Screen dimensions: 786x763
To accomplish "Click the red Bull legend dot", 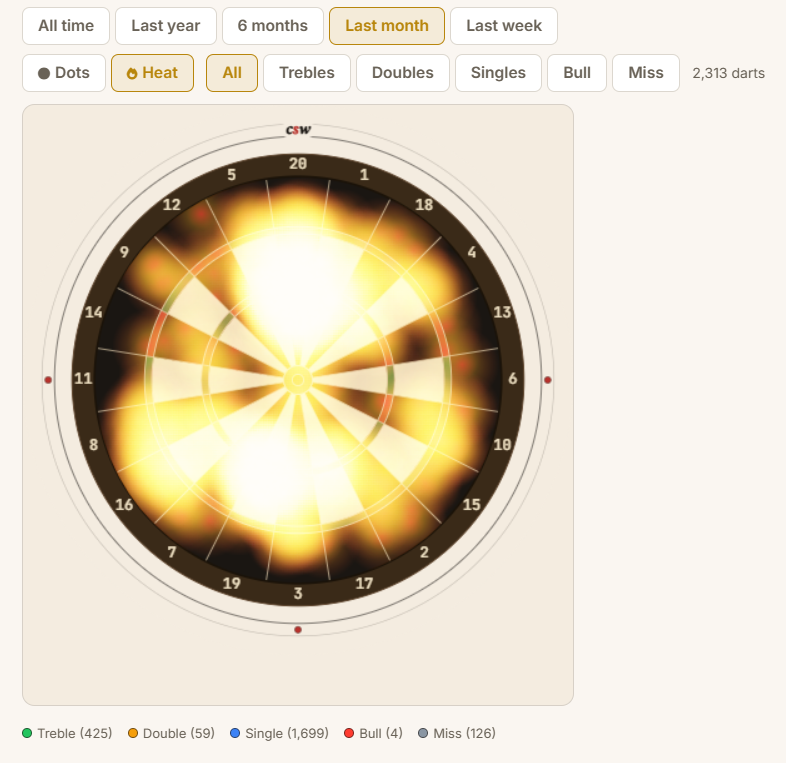I will (349, 733).
